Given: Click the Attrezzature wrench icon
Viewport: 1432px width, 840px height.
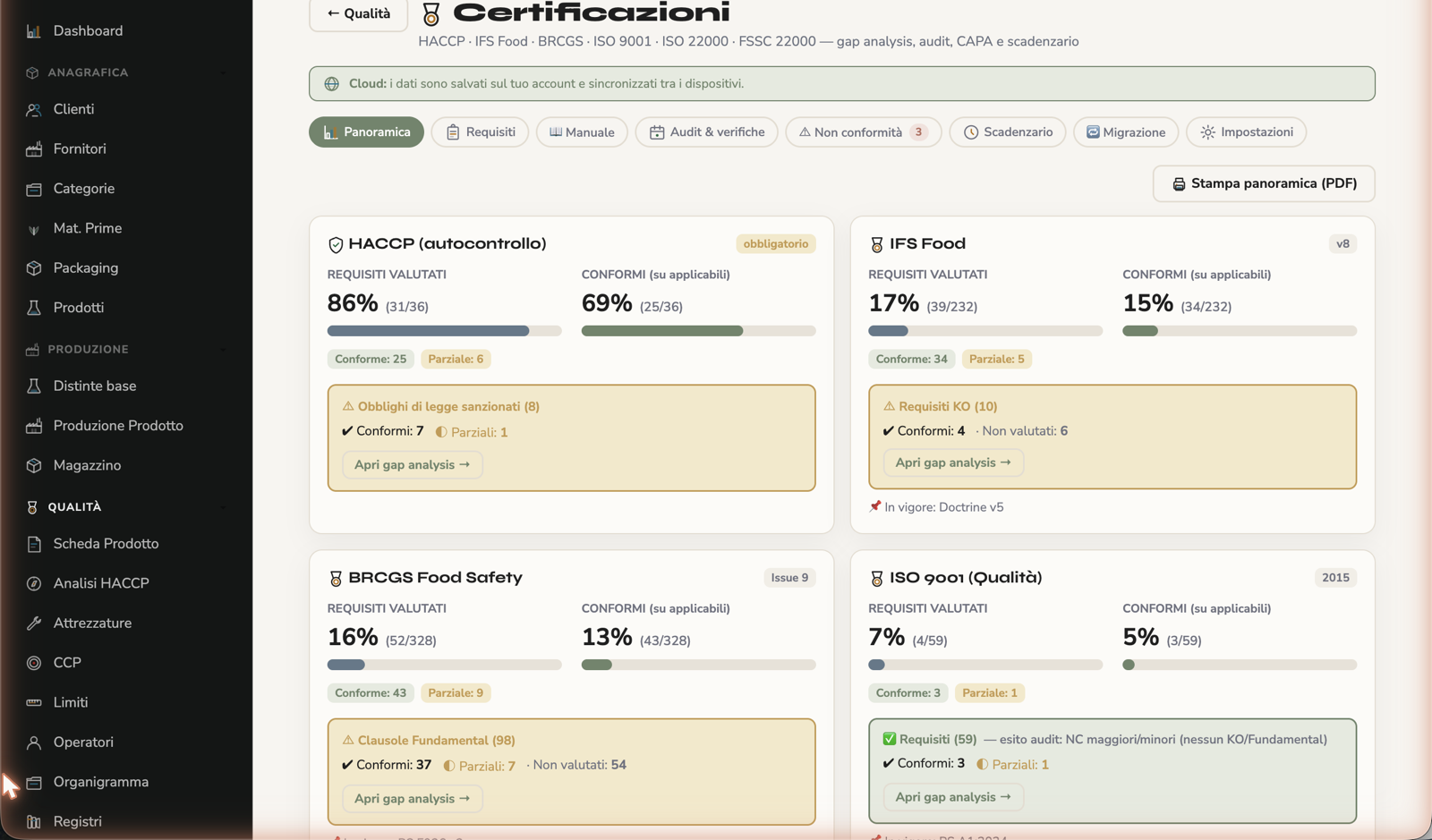Looking at the screenshot, I should tap(33, 624).
